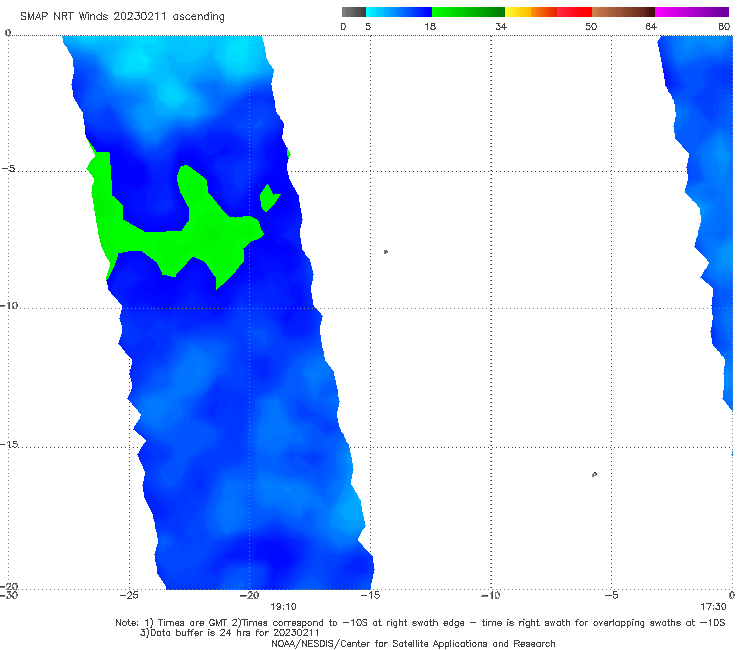
Task: Click the small island marker near -14 longitude
Action: [386, 252]
